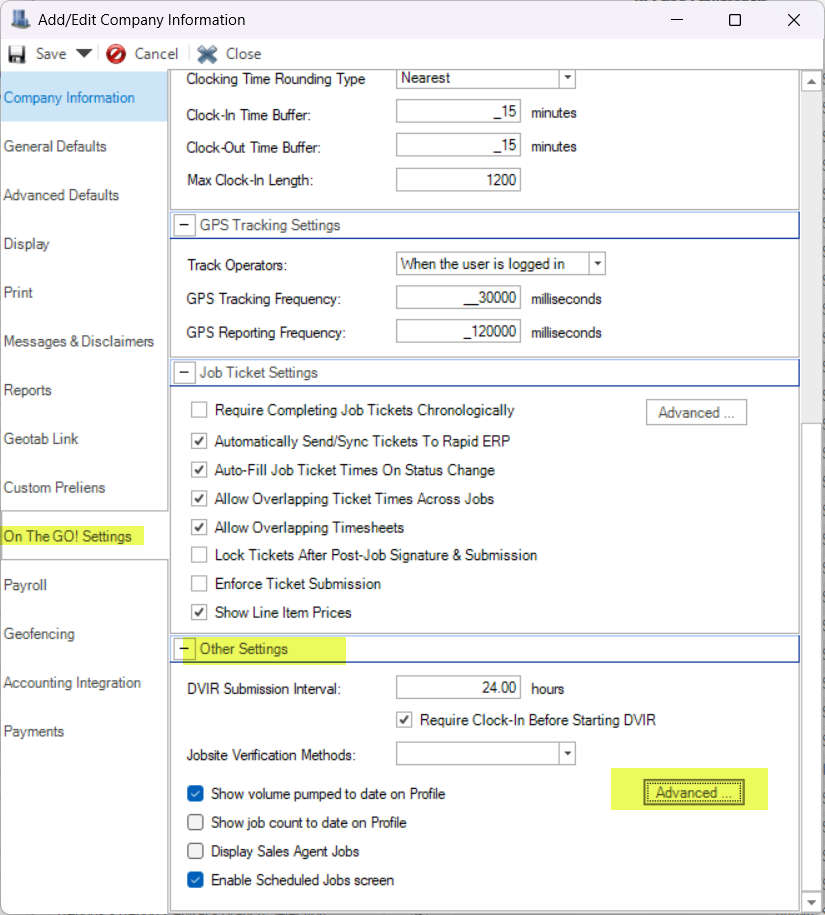Click the Save floppy disk icon

pos(17,54)
